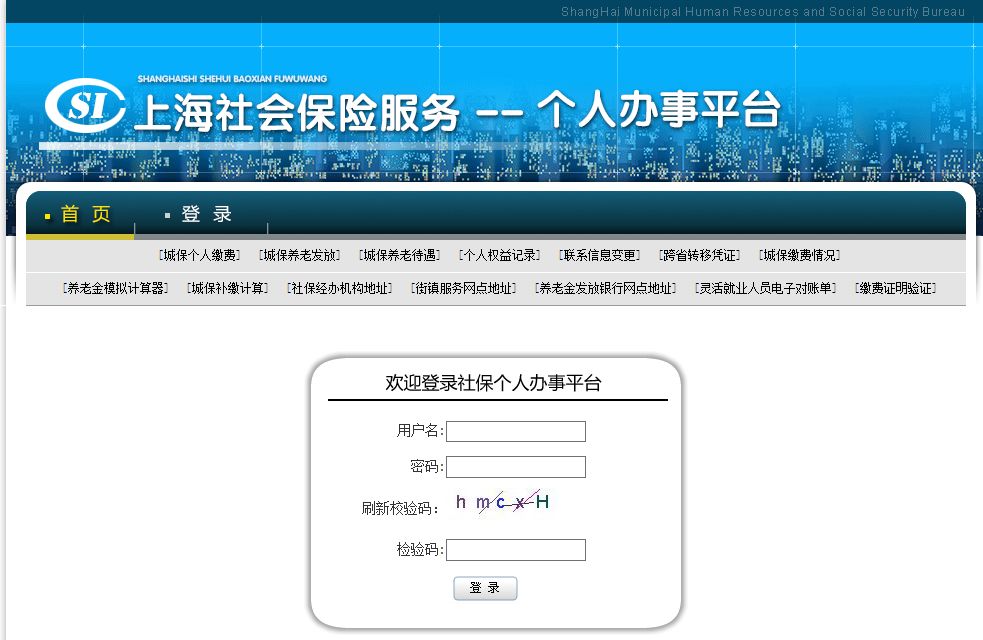Open 城保补缴计算 link
This screenshot has height=640, width=983.
point(229,288)
